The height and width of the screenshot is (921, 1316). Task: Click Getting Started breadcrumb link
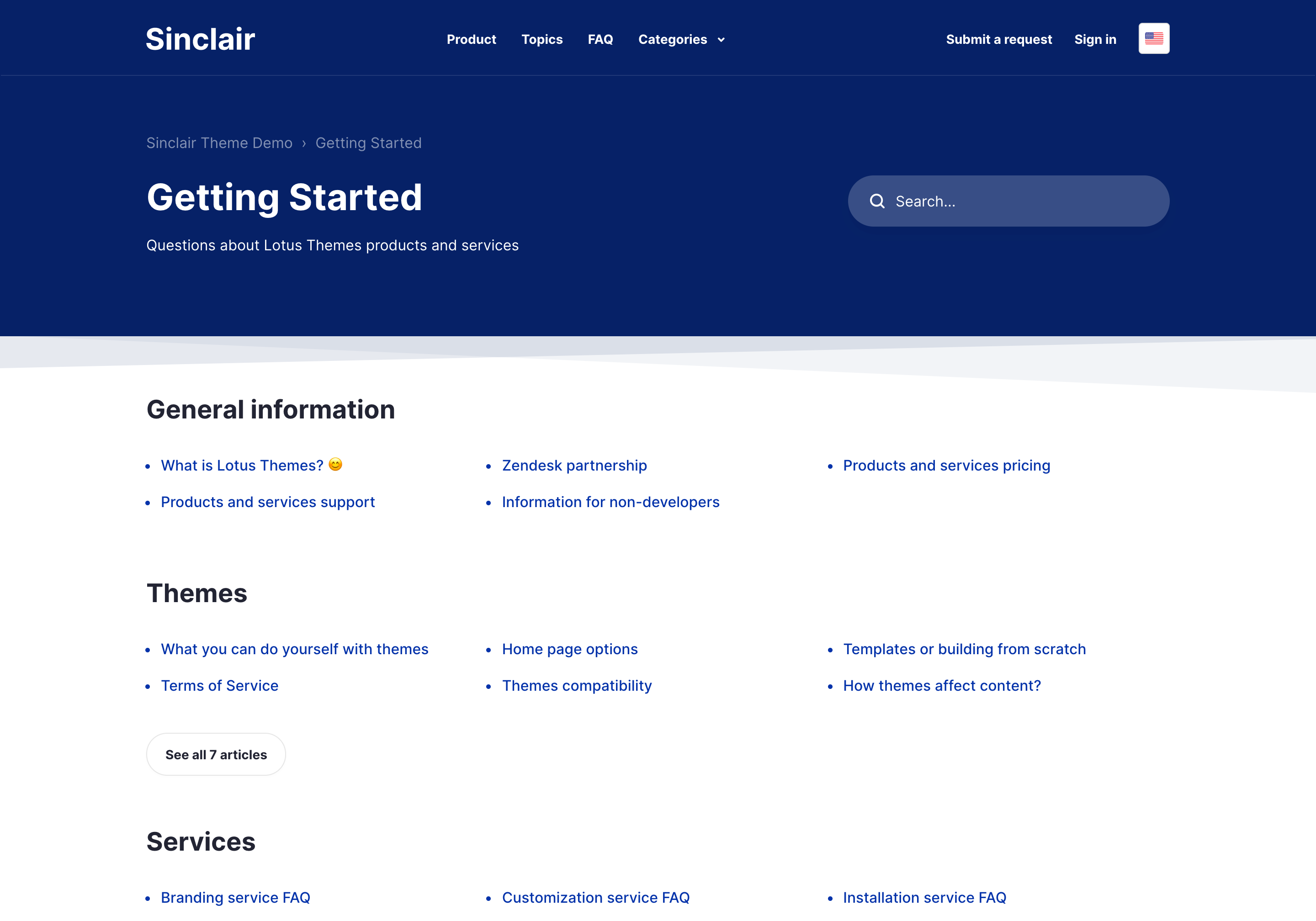pos(368,143)
